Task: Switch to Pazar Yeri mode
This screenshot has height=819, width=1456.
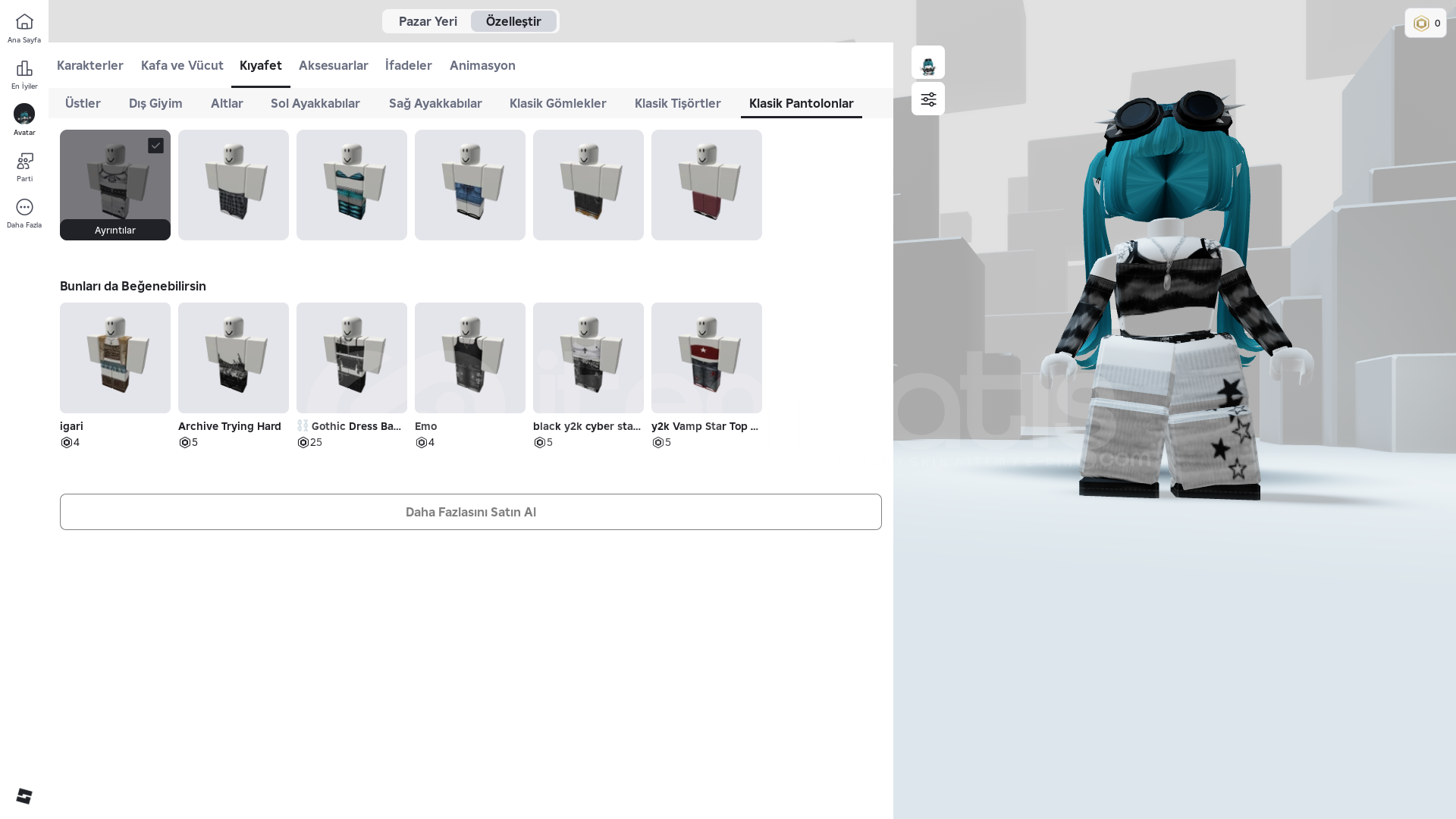Action: pyautogui.click(x=428, y=21)
